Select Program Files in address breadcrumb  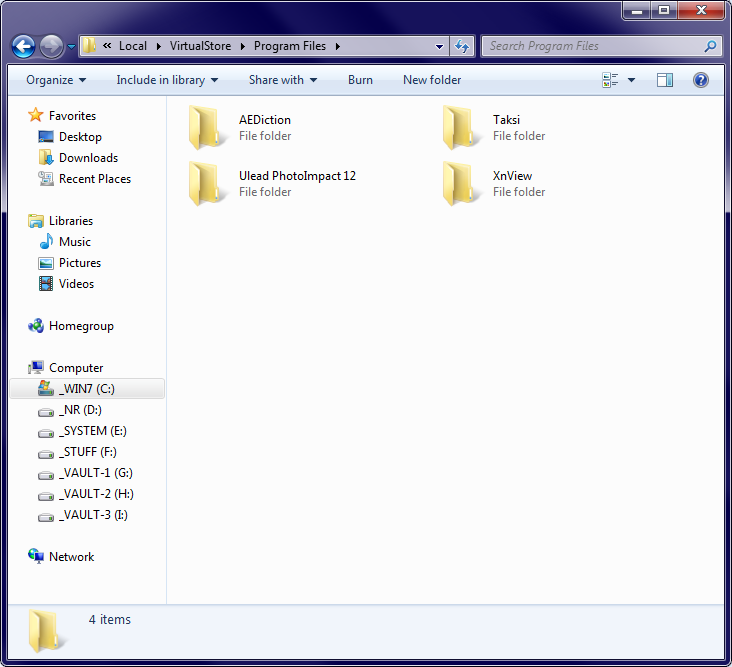[290, 46]
